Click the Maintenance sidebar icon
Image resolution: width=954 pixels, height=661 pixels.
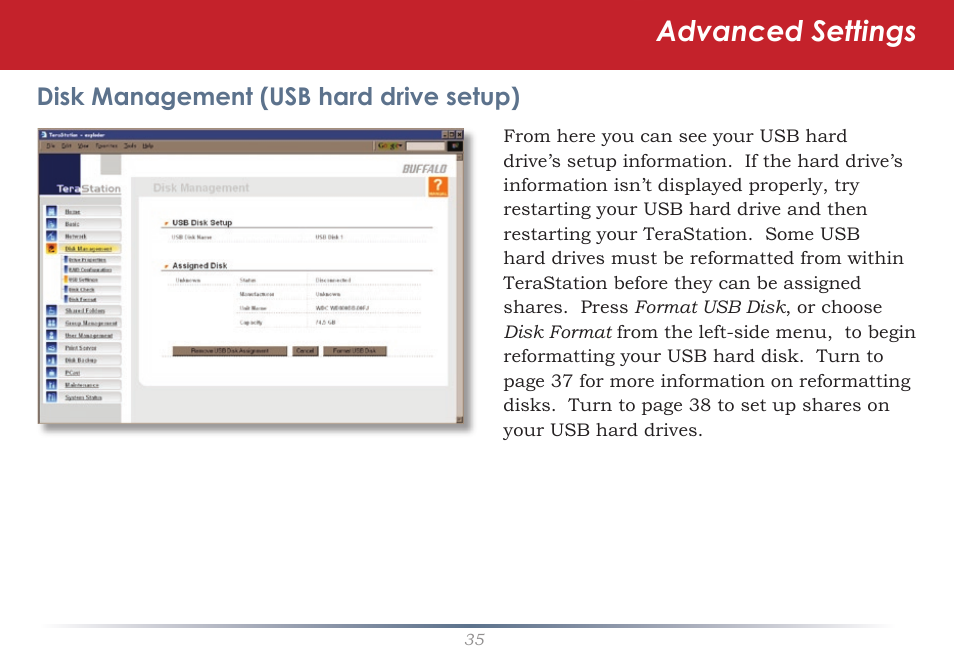coord(52,385)
